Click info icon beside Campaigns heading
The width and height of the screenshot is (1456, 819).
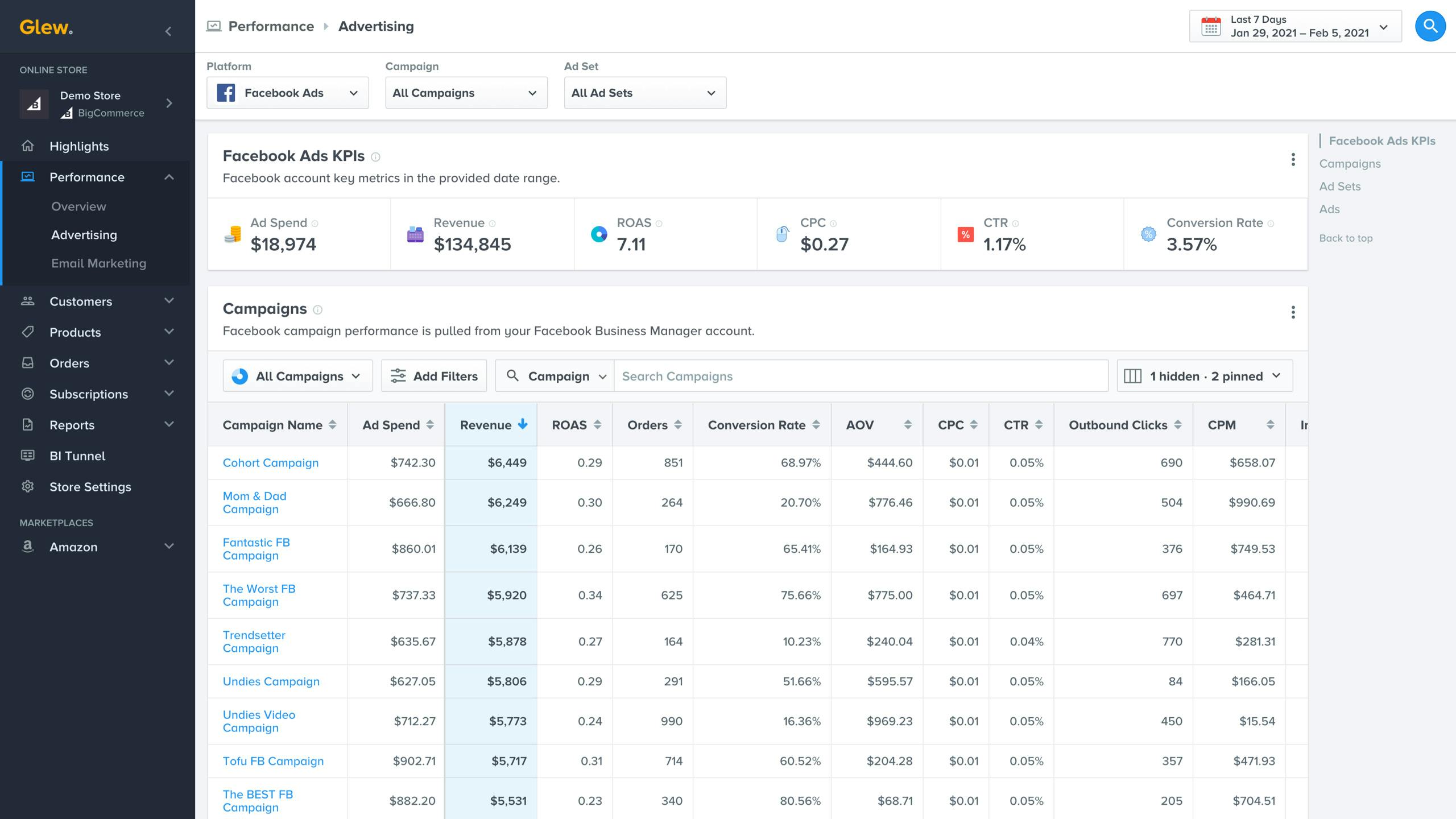[318, 310]
